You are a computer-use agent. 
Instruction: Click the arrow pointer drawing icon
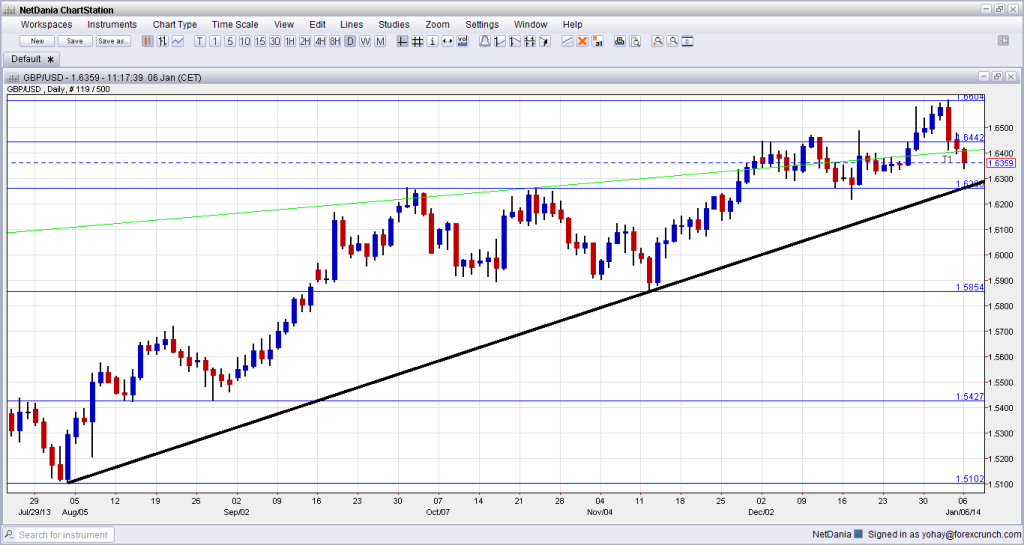(545, 41)
